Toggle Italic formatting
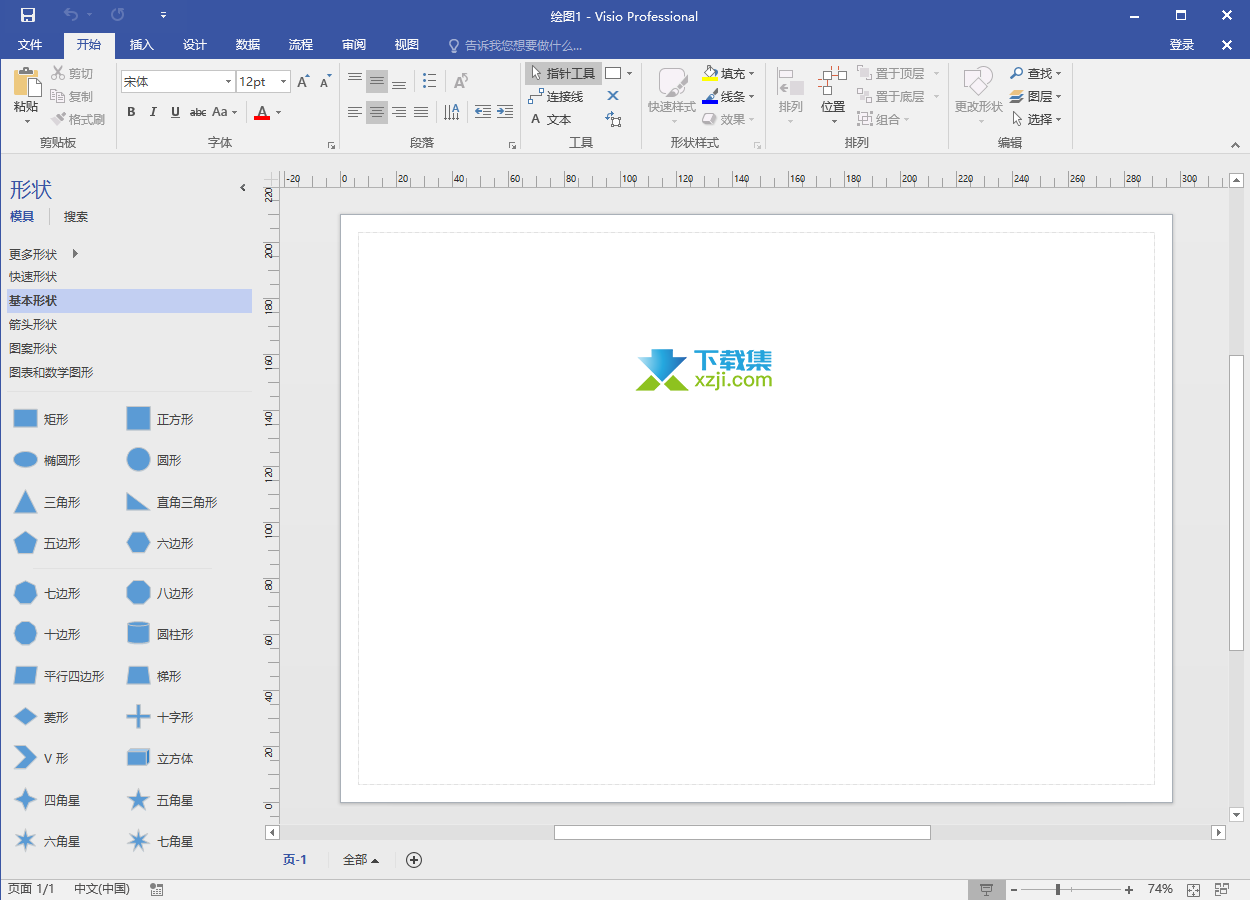This screenshot has height=900, width=1250. 153,112
